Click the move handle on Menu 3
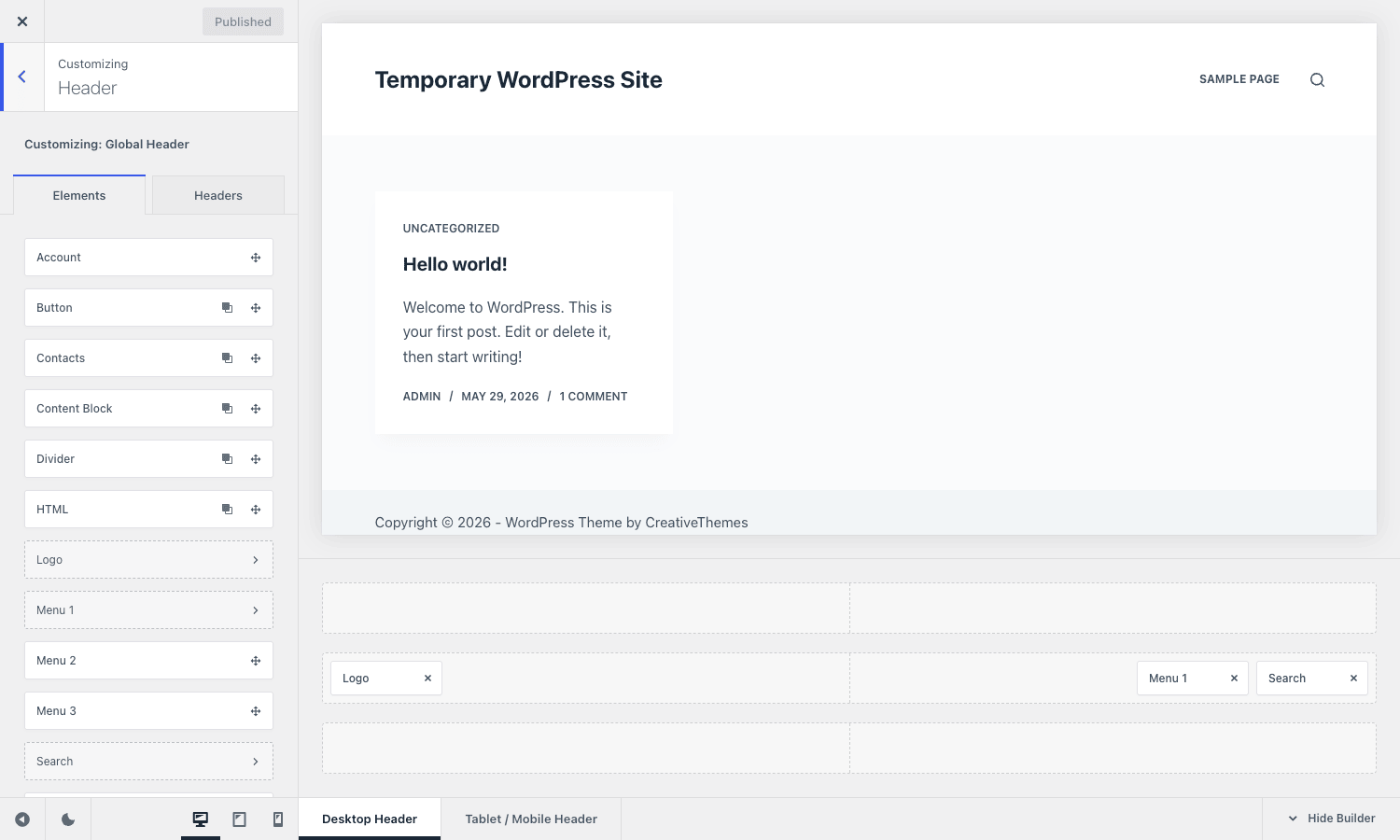 point(256,711)
